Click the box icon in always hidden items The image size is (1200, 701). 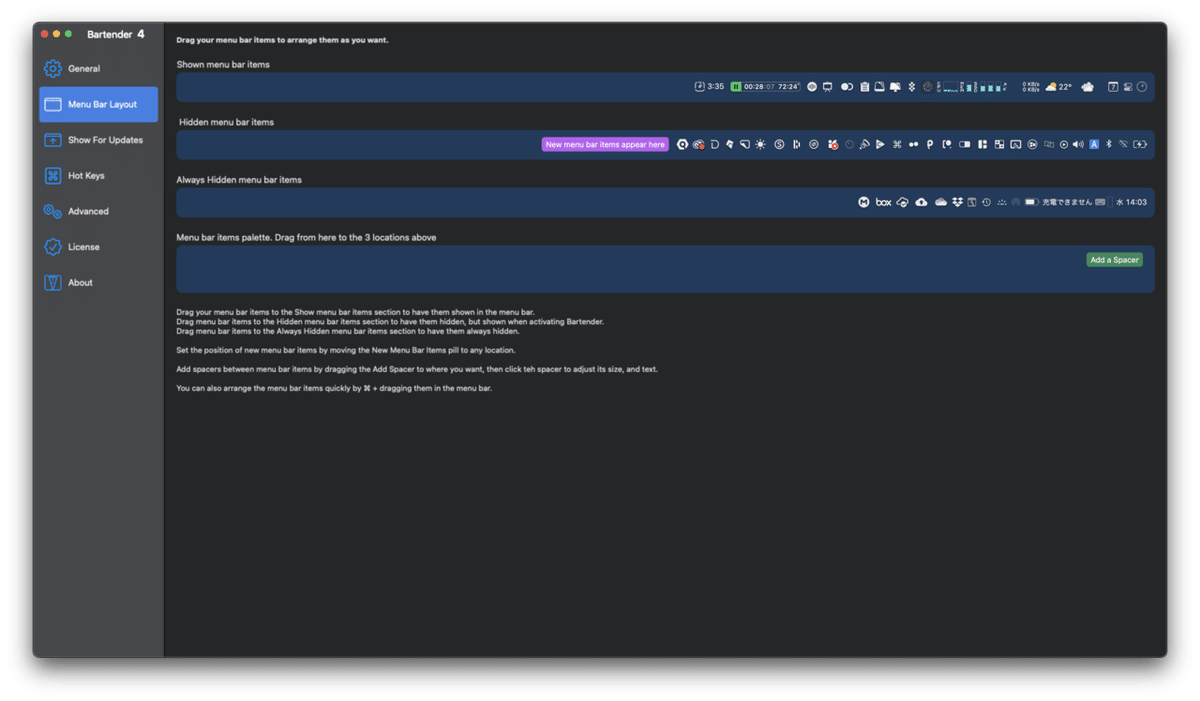click(884, 202)
